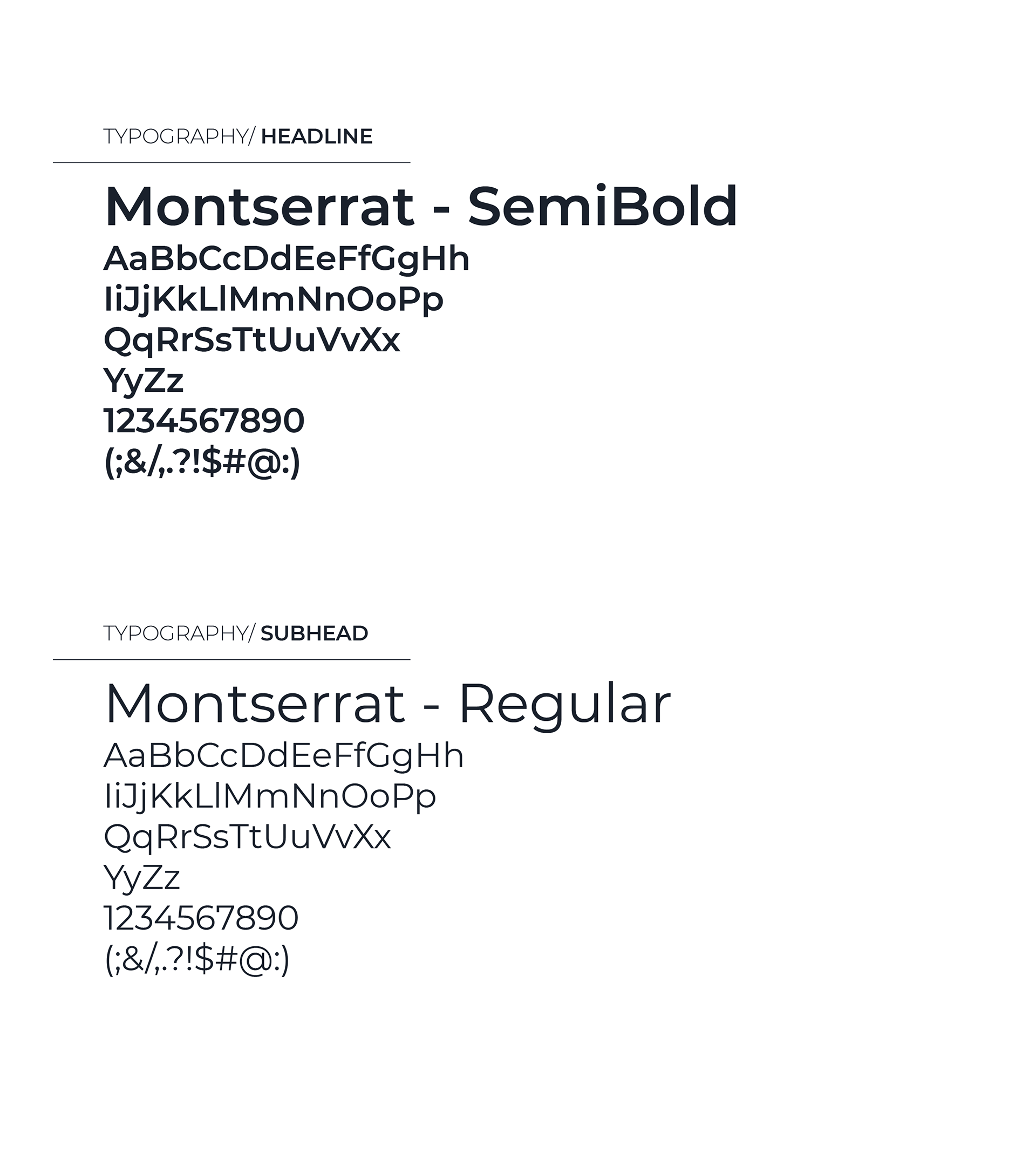
Task: Select the bold HEADLINE label
Action: [316, 137]
